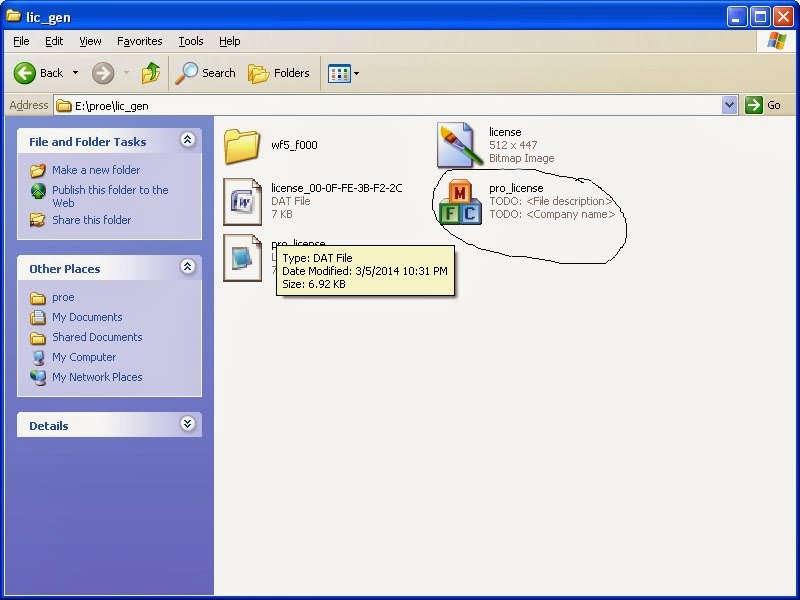
Task: Collapse the File and Folder Tasks panel
Action: (187, 139)
